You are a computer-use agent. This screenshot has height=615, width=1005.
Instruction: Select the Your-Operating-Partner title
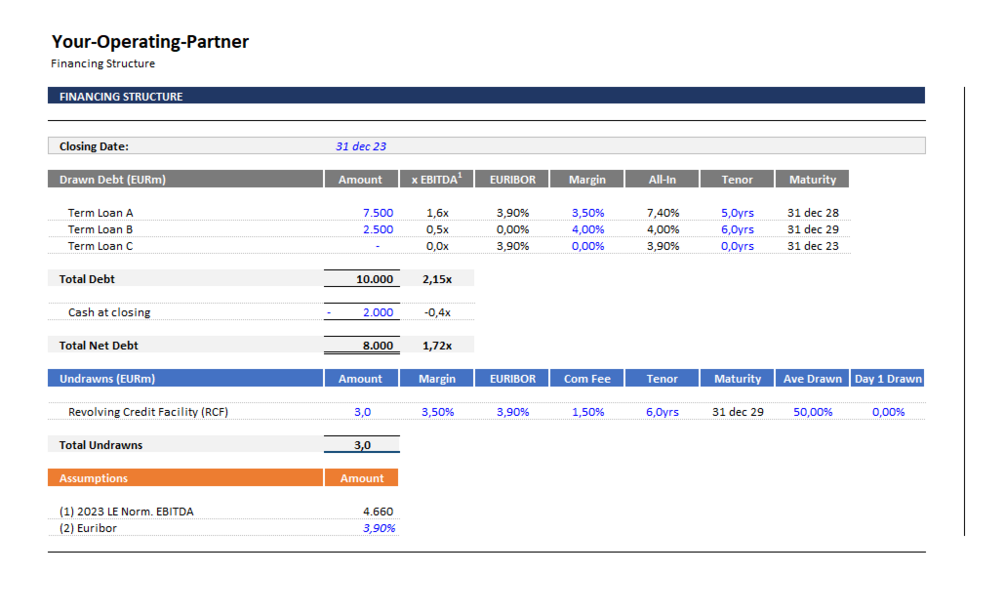pos(150,42)
